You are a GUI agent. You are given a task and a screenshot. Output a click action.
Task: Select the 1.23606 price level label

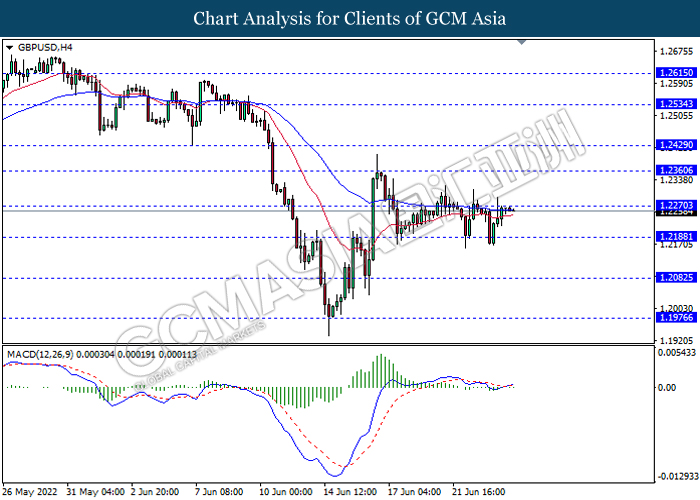tap(676, 170)
